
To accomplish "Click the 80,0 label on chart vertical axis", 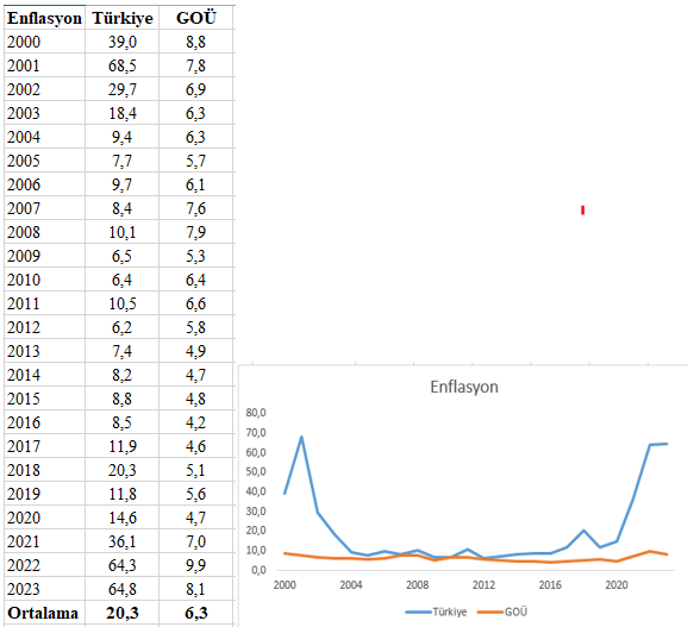I will tap(258, 413).
